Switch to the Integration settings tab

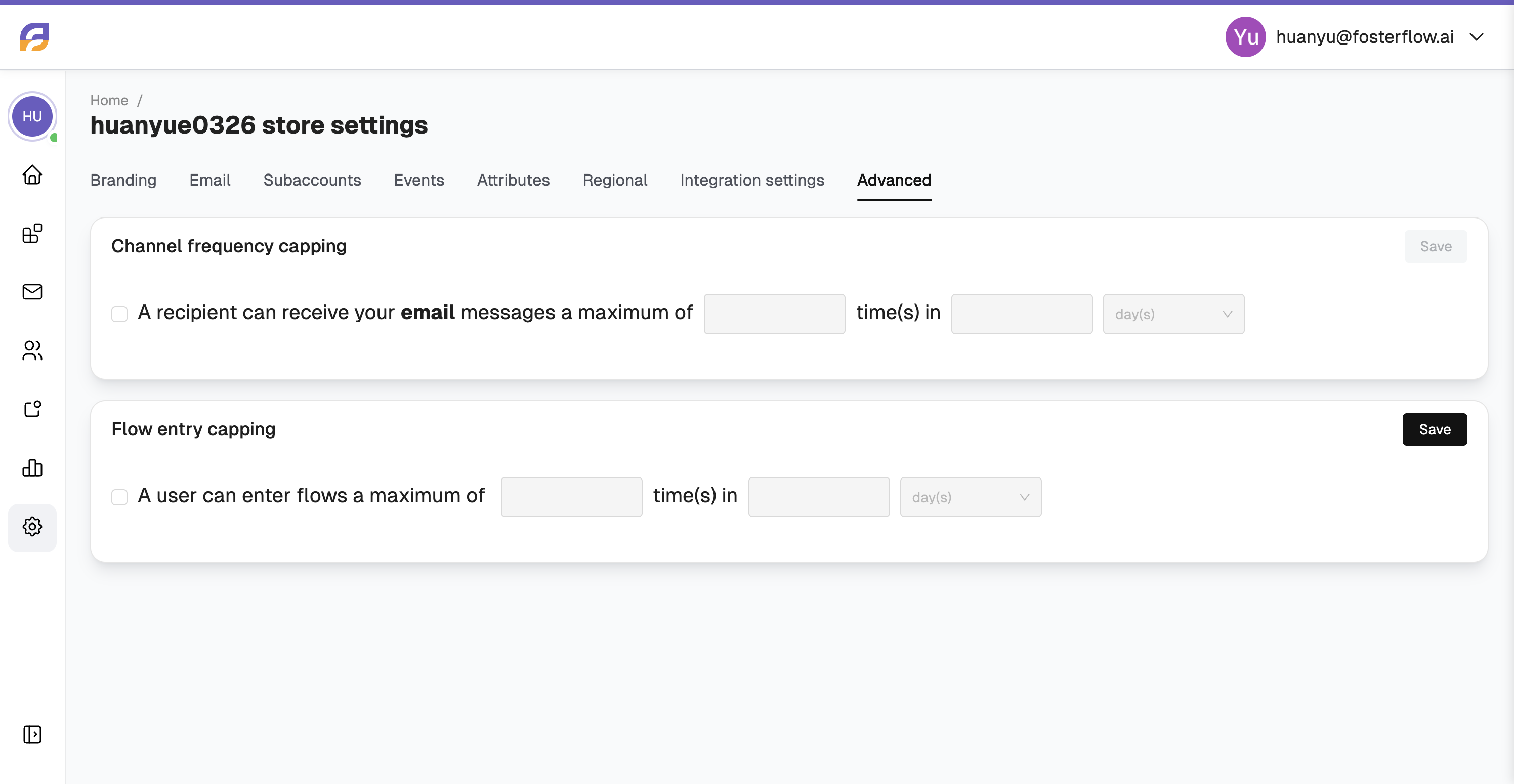752,180
